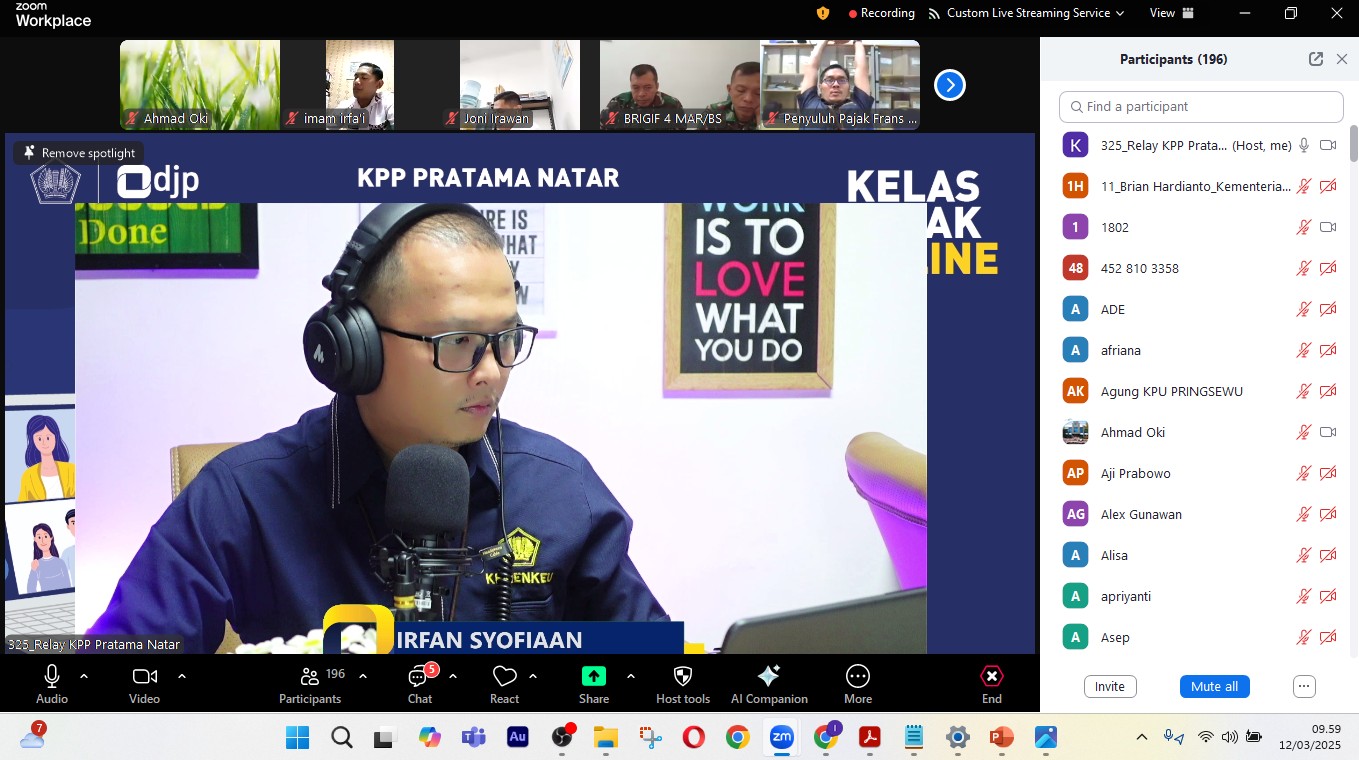Viewport: 1359px width, 760px height.
Task: Click the Find a participant search field
Action: (x=1200, y=107)
